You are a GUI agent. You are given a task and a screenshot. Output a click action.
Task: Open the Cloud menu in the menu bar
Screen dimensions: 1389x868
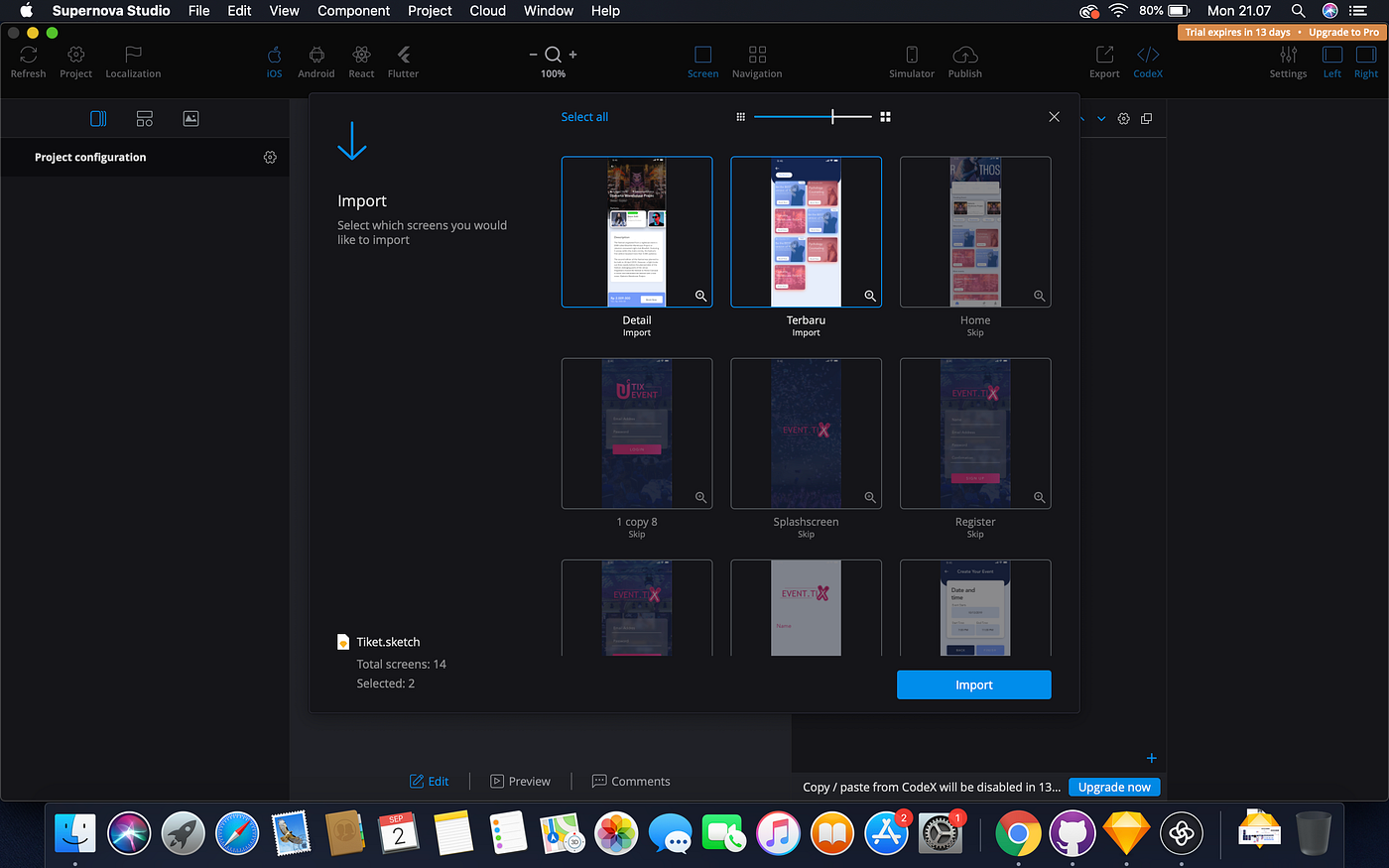click(487, 11)
